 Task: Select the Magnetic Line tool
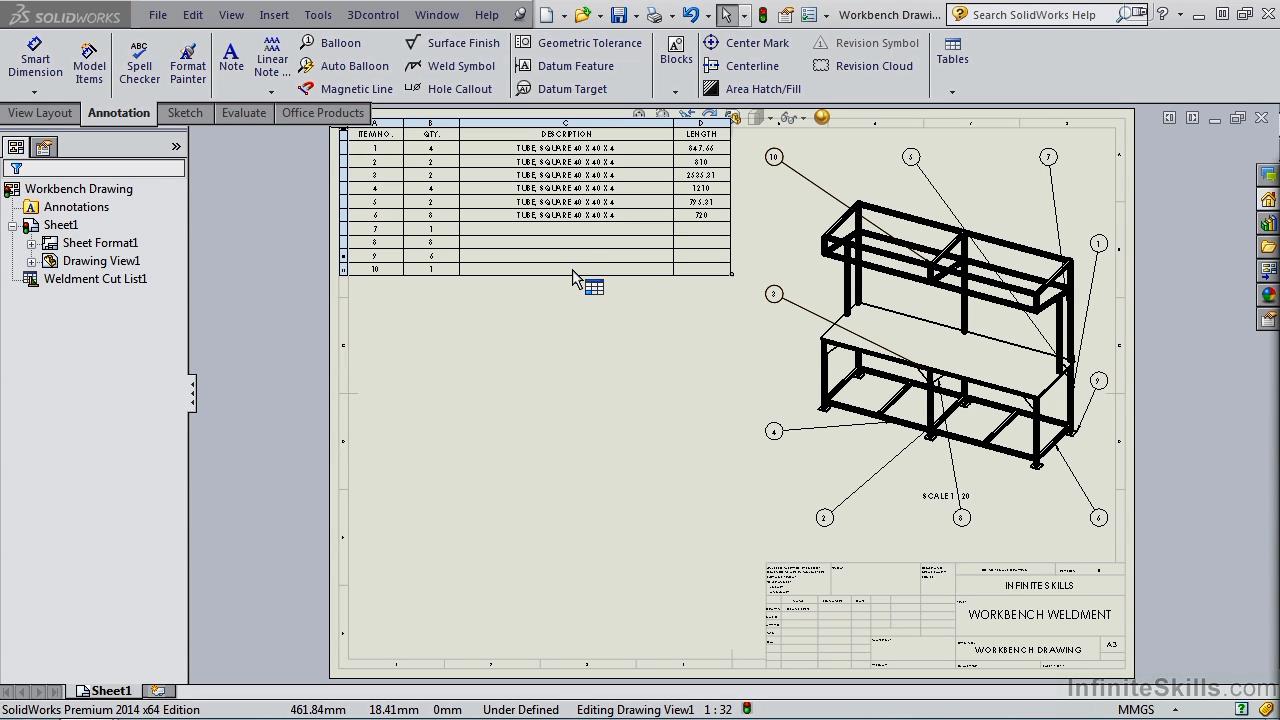click(x=346, y=89)
